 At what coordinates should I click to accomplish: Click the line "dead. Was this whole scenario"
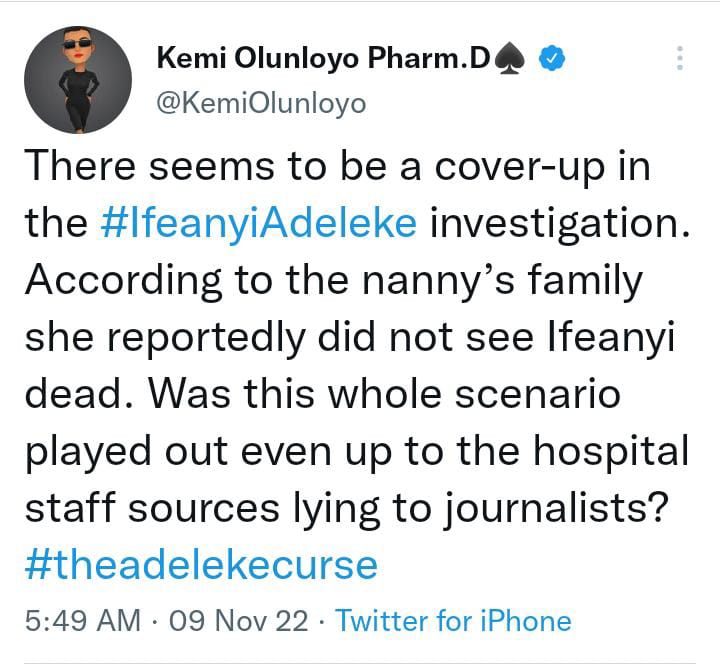click(x=322, y=394)
